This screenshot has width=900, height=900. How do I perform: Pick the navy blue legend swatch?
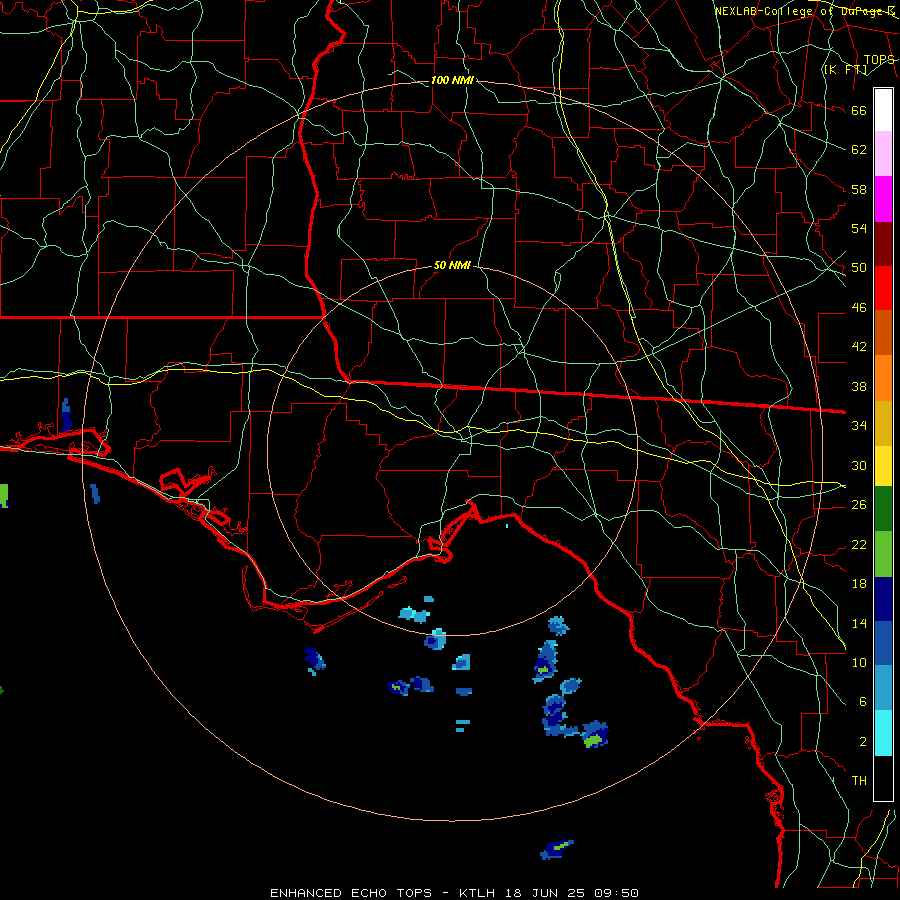pos(883,599)
